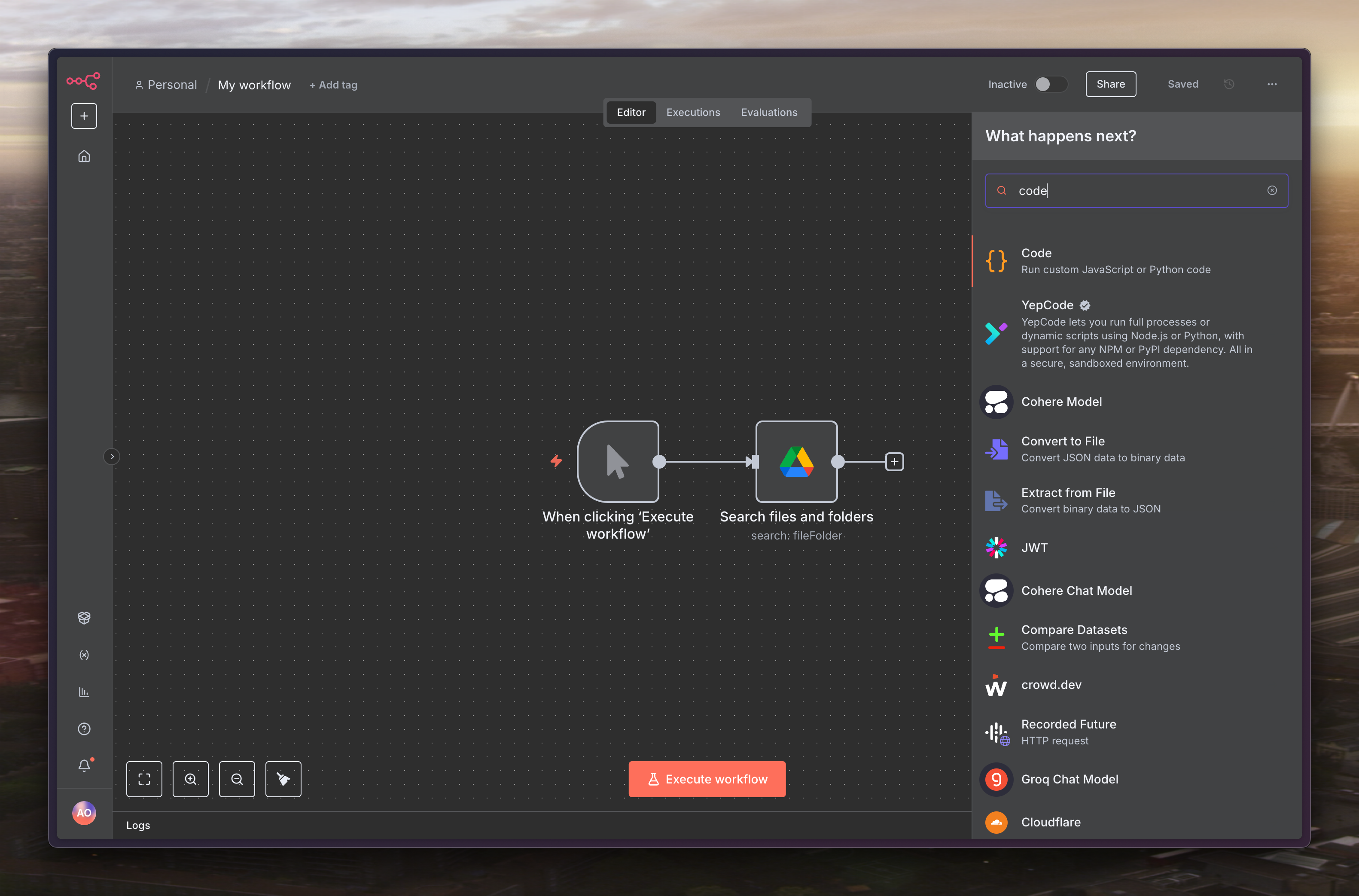Zoom in on the canvas
Image resolution: width=1359 pixels, height=896 pixels.
click(190, 779)
